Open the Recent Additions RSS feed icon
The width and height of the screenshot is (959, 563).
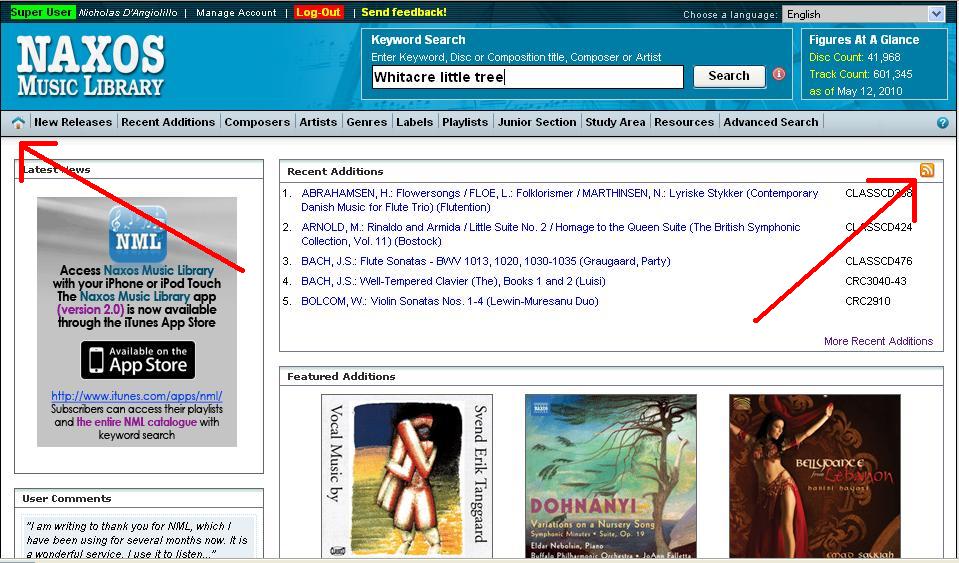click(x=927, y=170)
